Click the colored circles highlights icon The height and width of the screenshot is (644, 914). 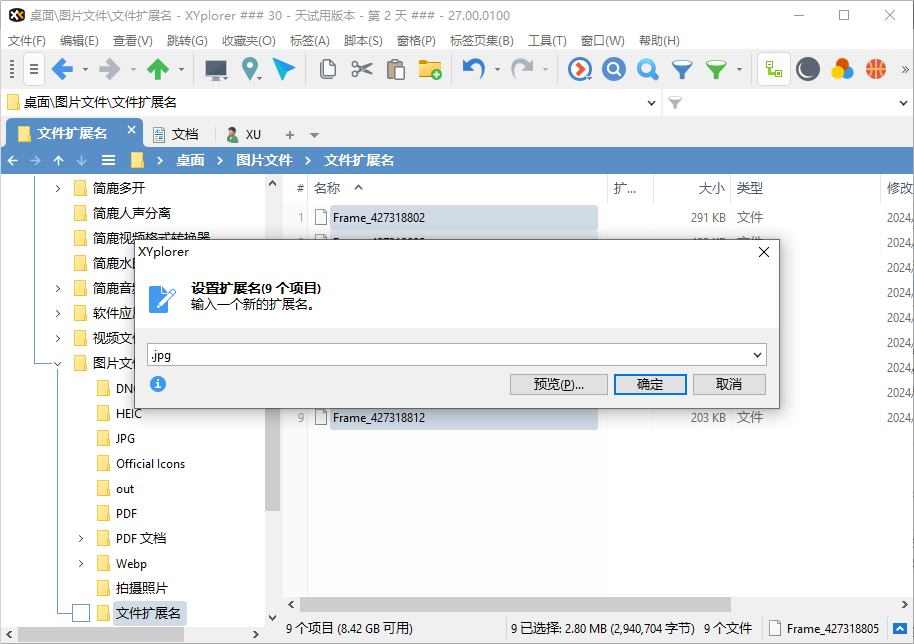842,69
